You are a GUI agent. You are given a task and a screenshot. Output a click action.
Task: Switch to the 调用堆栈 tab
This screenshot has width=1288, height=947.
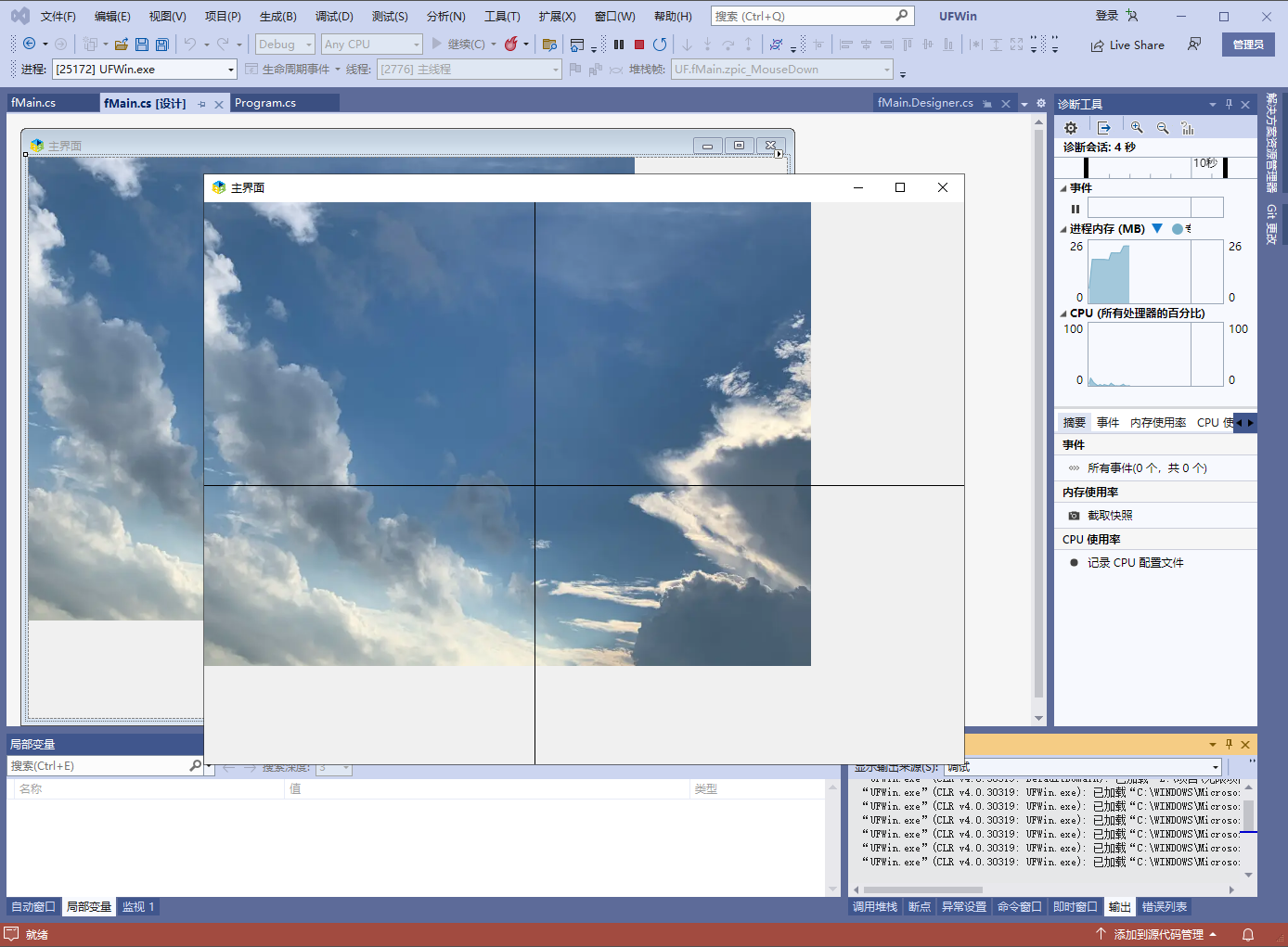point(875,907)
